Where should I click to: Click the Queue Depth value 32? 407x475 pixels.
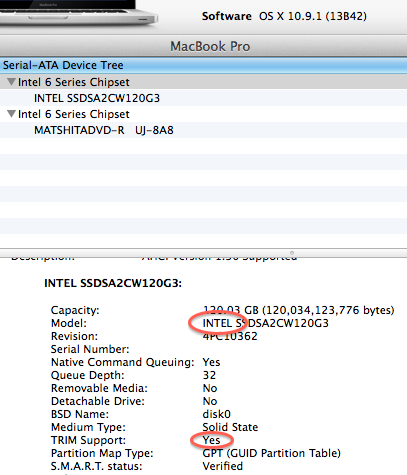[209, 375]
